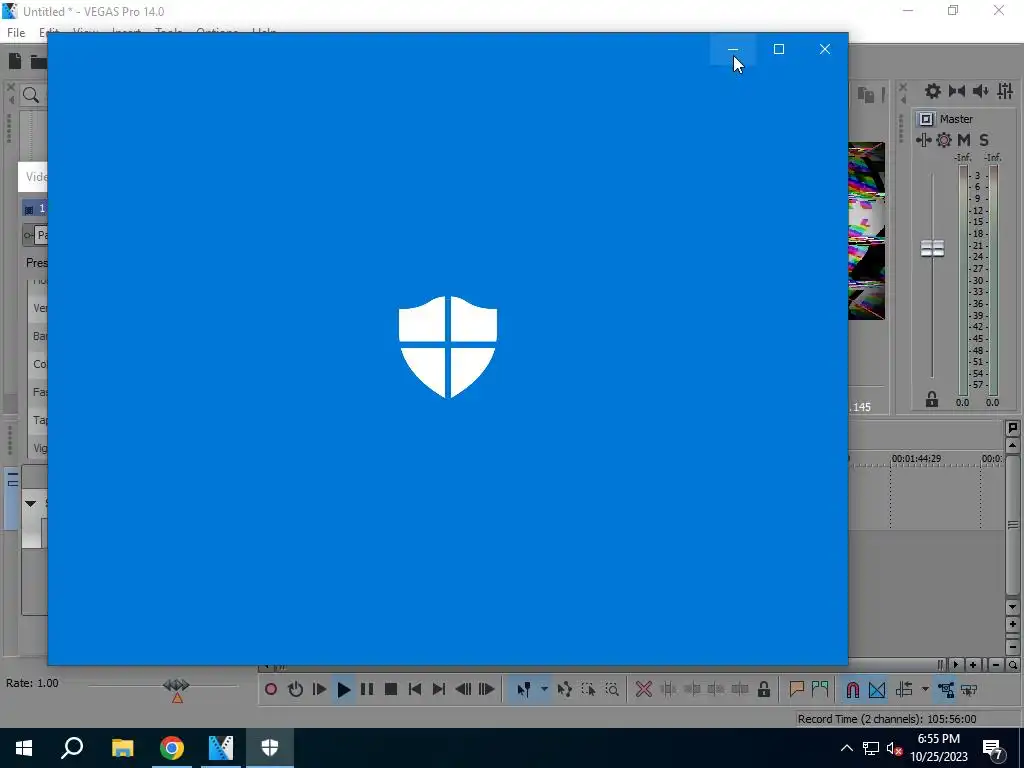1024x768 pixels.
Task: Click VEGAS Pro taskbar icon
Action: [221, 748]
